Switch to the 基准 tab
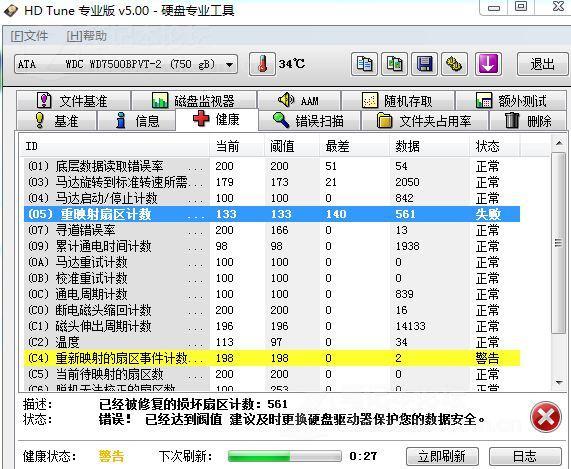The image size is (571, 469). tap(57, 121)
